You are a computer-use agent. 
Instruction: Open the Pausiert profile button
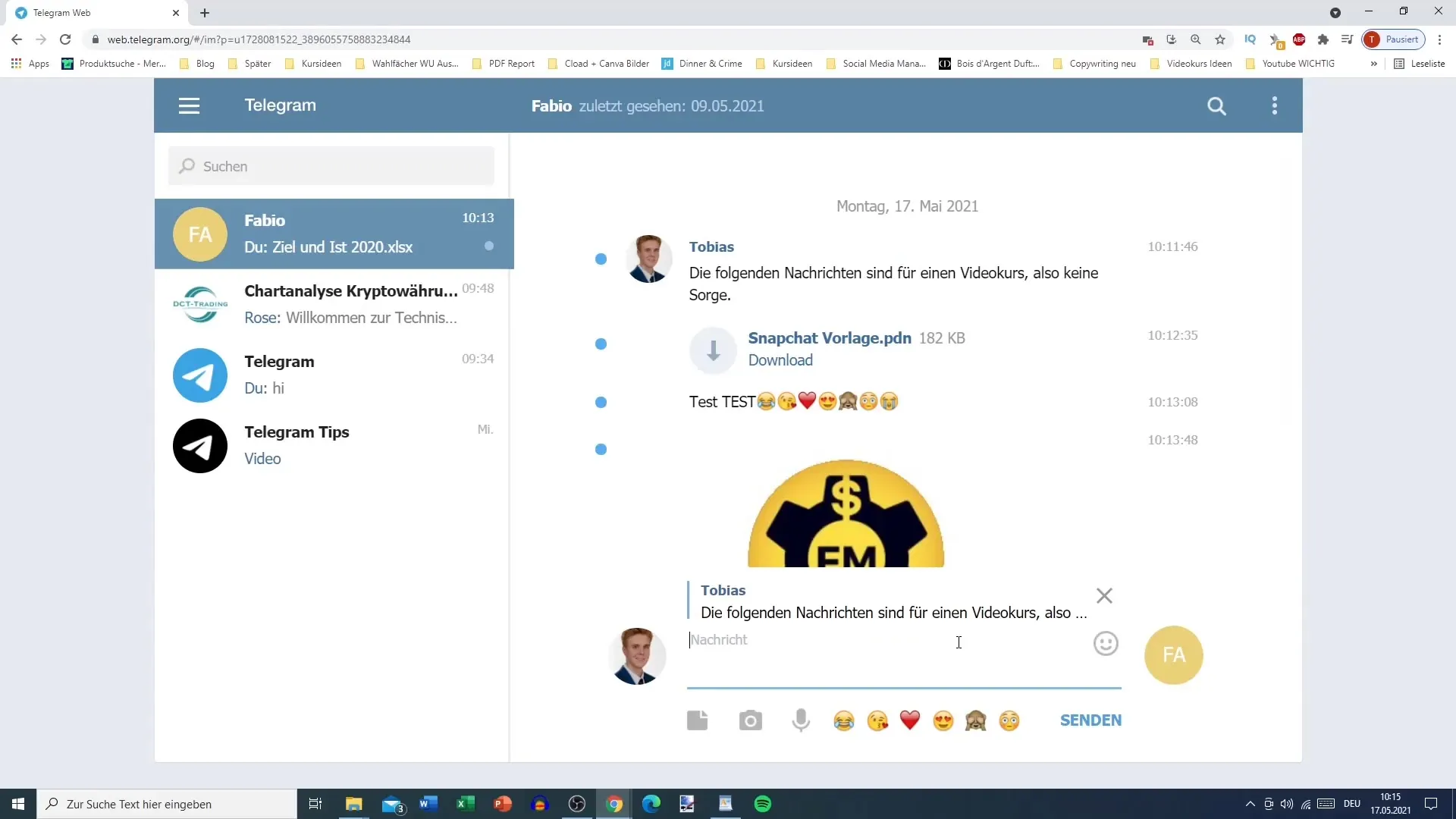coord(1393,39)
